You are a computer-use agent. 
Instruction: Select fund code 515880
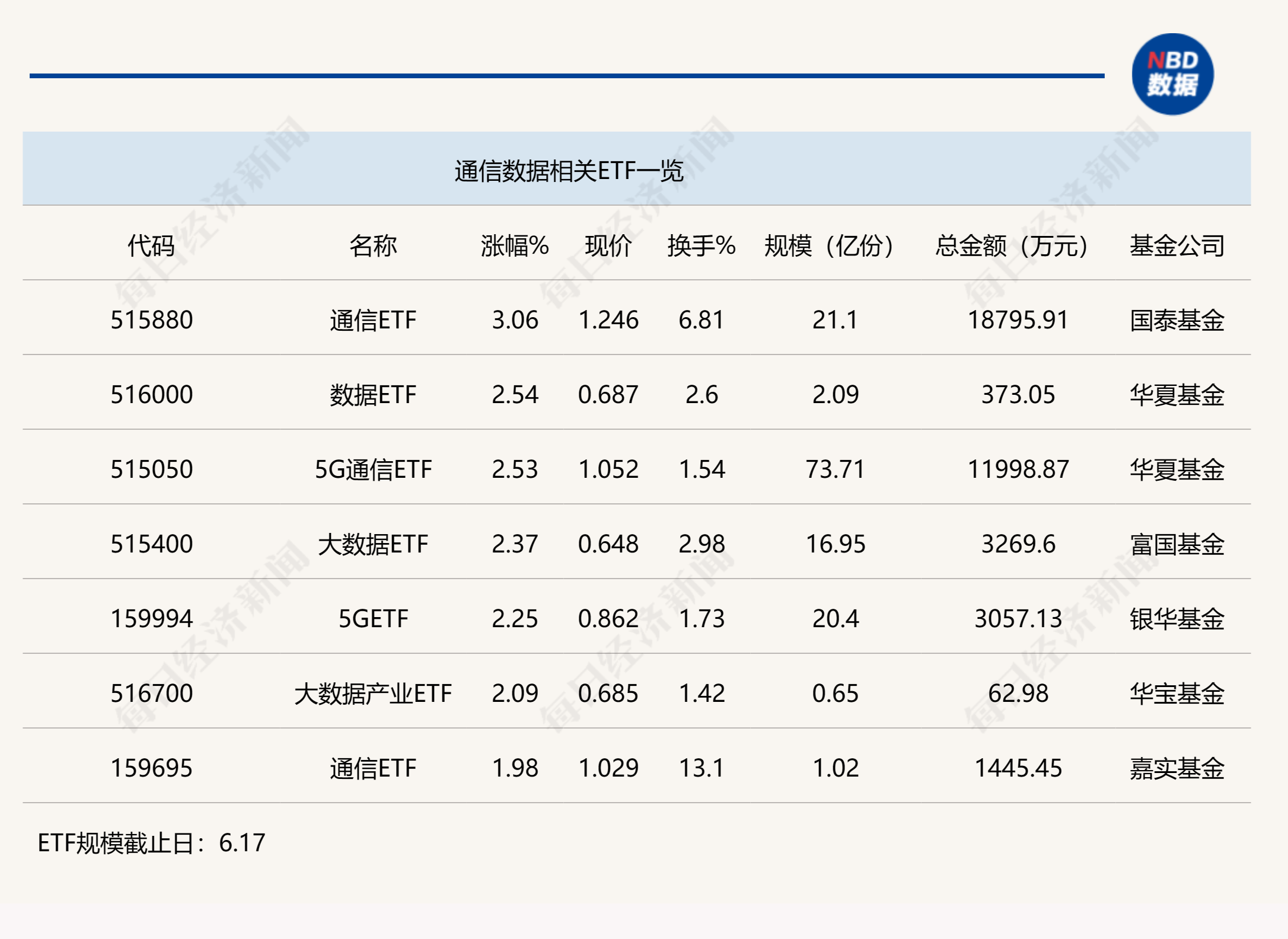(x=151, y=320)
